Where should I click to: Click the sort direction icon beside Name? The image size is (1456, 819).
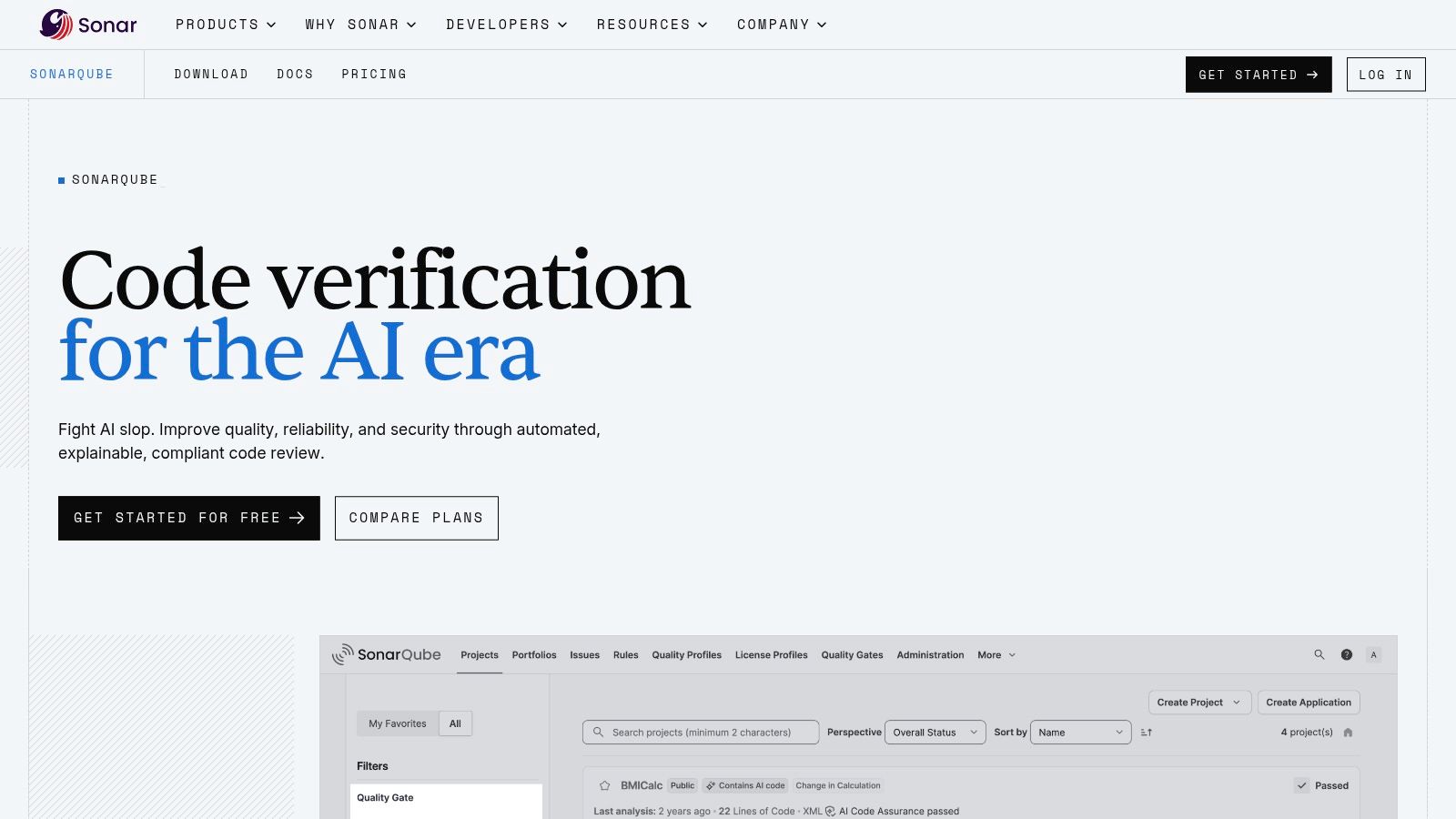pos(1147,733)
